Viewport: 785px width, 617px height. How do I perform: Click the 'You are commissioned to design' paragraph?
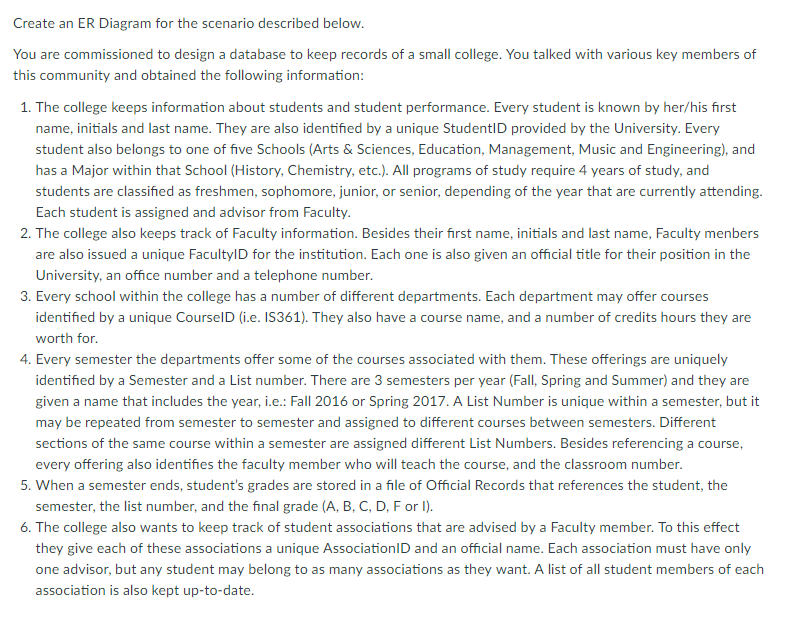(x=384, y=65)
